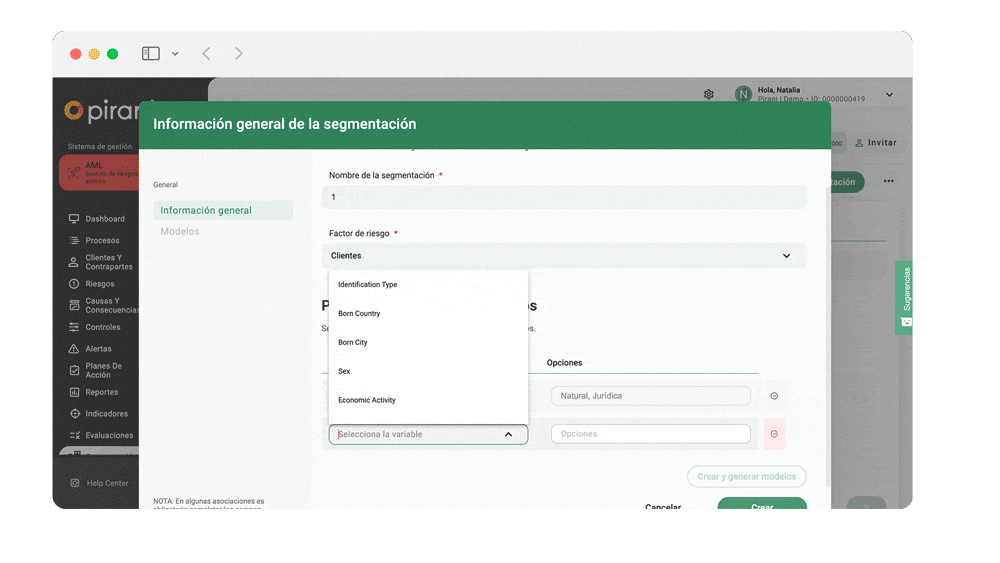Click the Indicadores target icon

tap(74, 414)
